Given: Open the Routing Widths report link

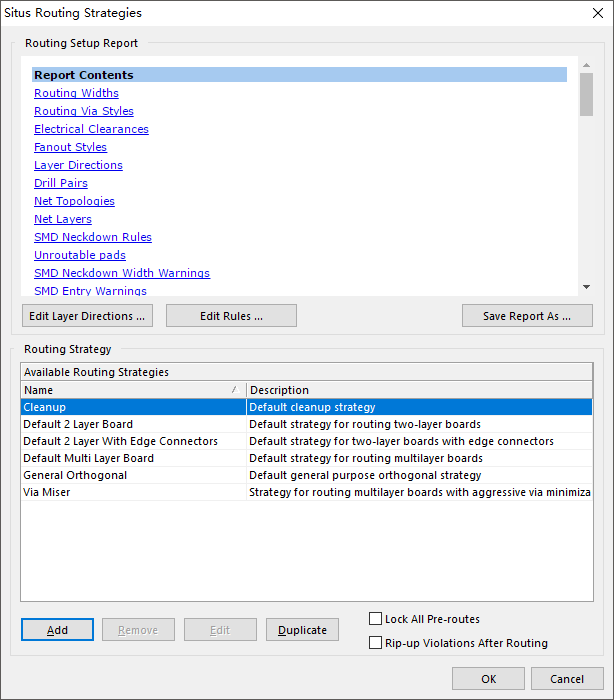Looking at the screenshot, I should point(76,93).
